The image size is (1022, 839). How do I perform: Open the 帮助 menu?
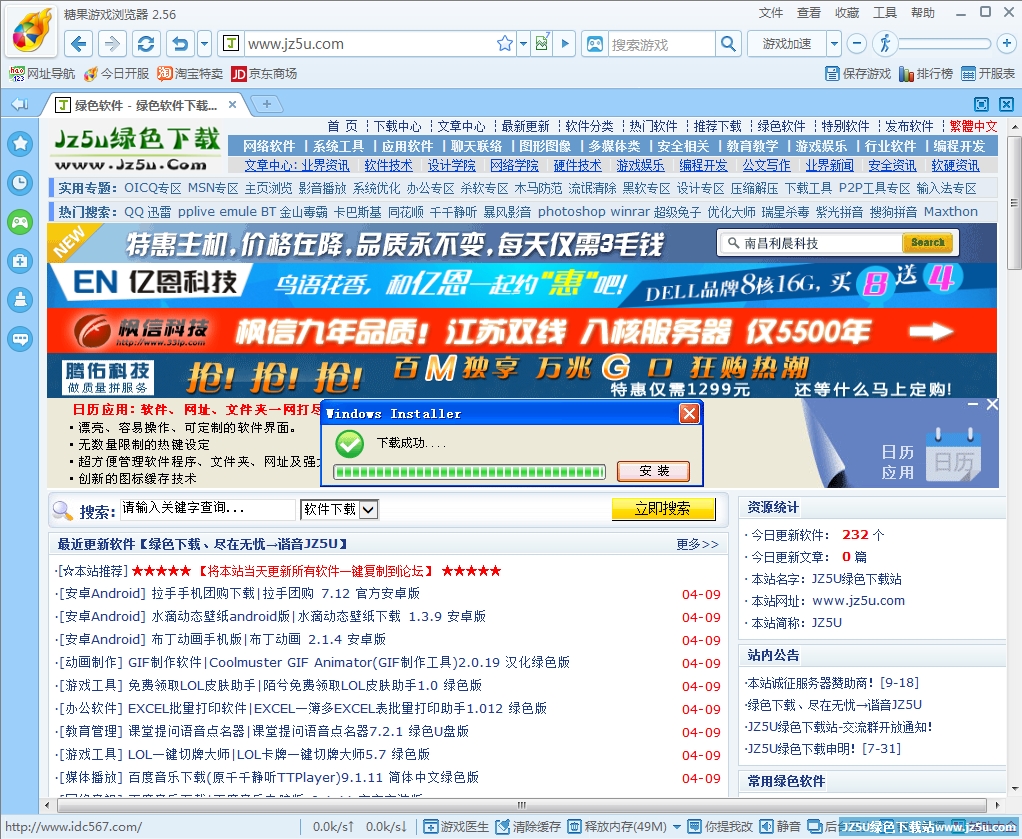923,13
